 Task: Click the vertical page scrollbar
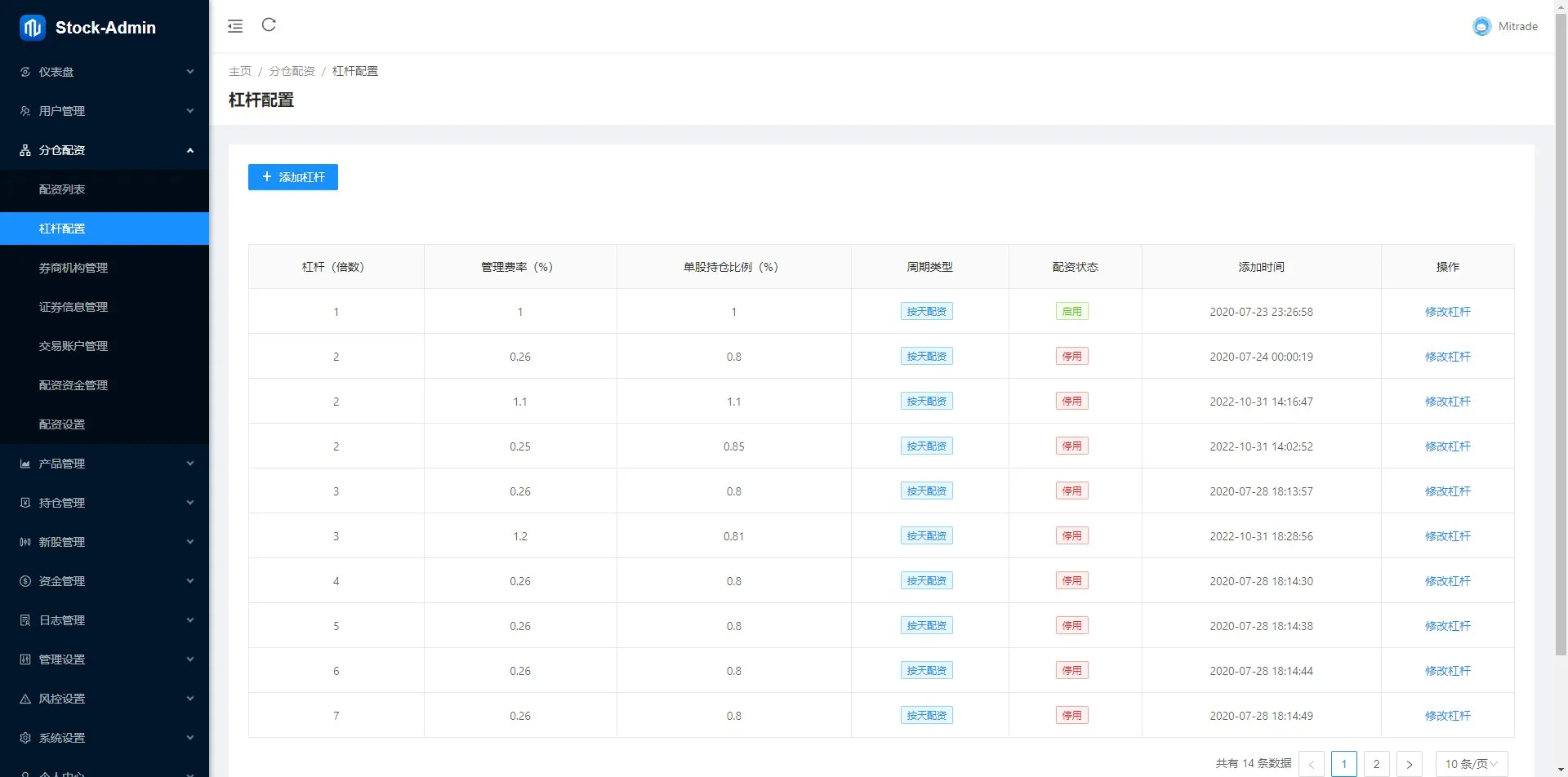click(1561, 326)
